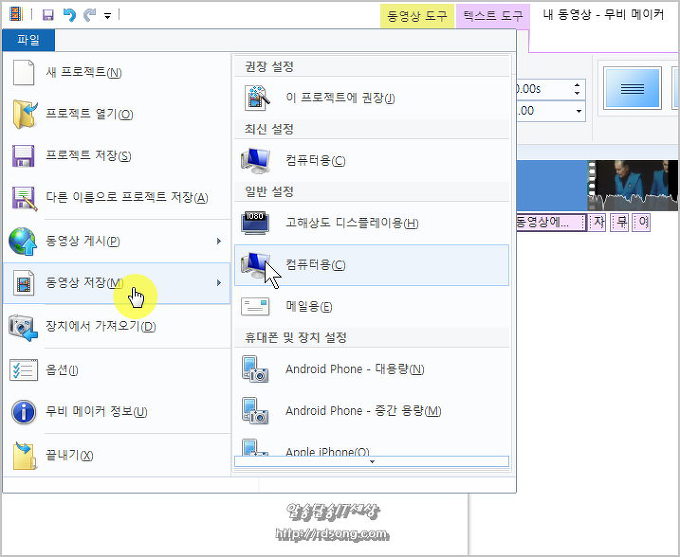Switch to the 텍스트 도구 tab
The width and height of the screenshot is (680, 557).
[x=493, y=16]
